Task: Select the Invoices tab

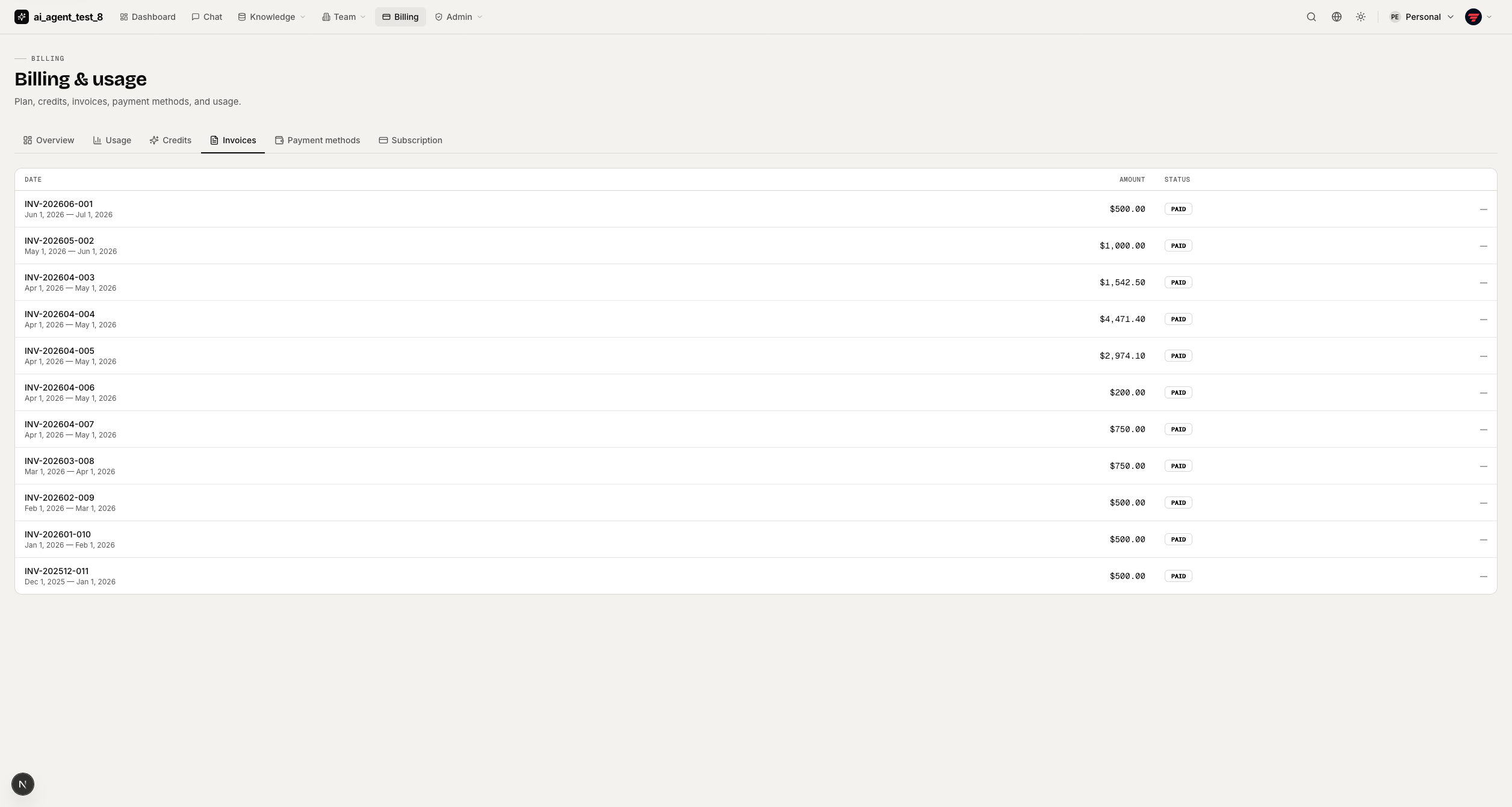Action: click(x=233, y=140)
